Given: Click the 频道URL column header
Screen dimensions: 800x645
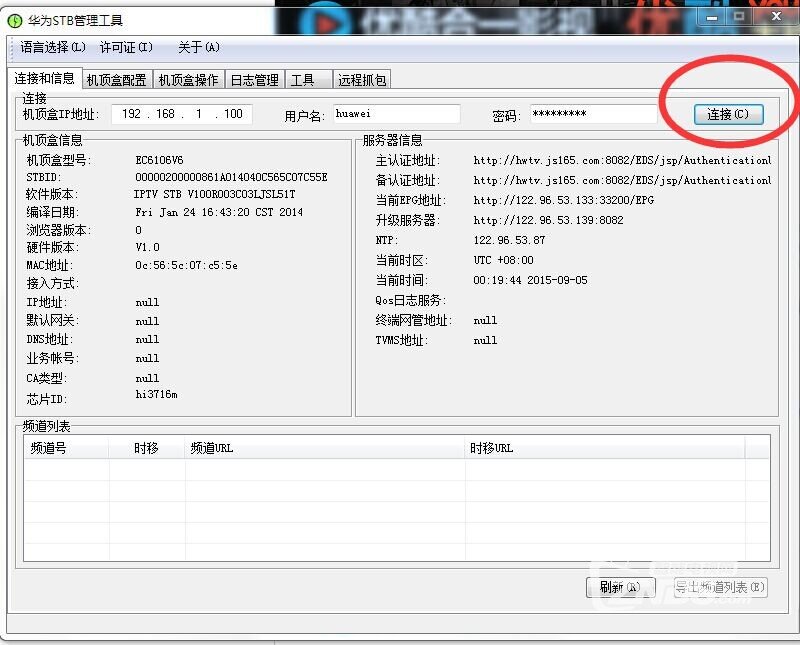Looking at the screenshot, I should [324, 449].
